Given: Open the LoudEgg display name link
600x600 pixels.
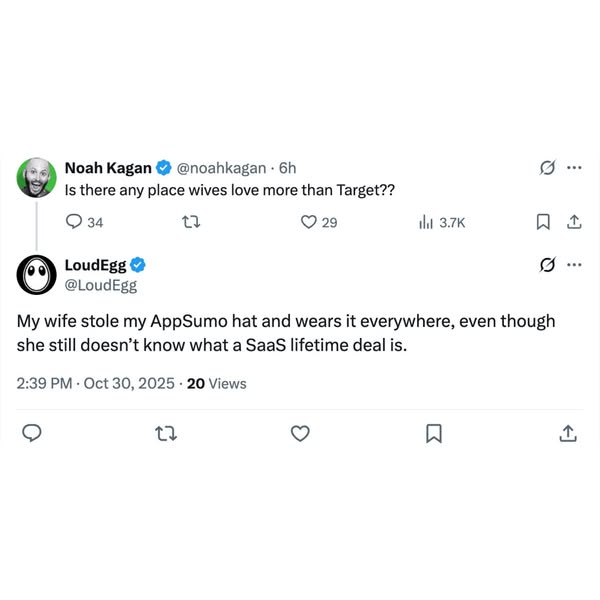Looking at the screenshot, I should pos(95,265).
